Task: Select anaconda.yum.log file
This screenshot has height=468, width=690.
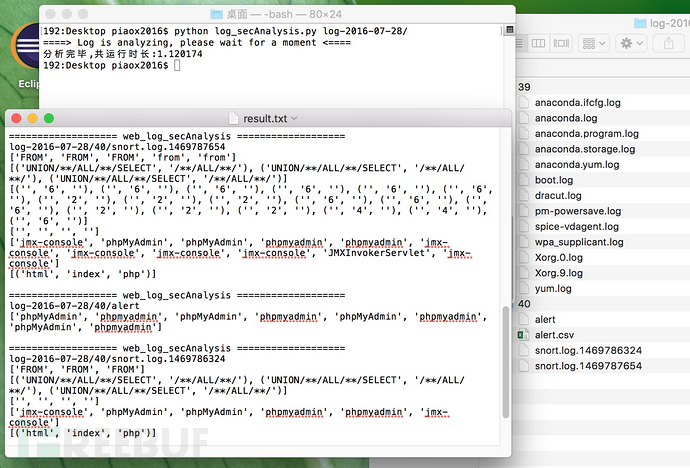Action: pos(577,165)
